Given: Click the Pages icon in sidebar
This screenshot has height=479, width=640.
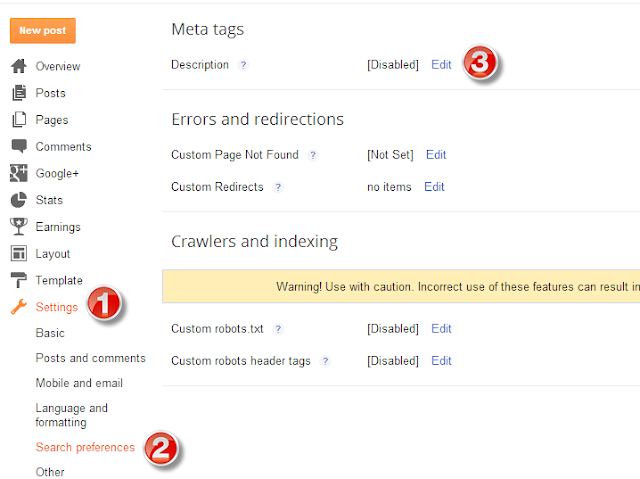Looking at the screenshot, I should [19, 120].
